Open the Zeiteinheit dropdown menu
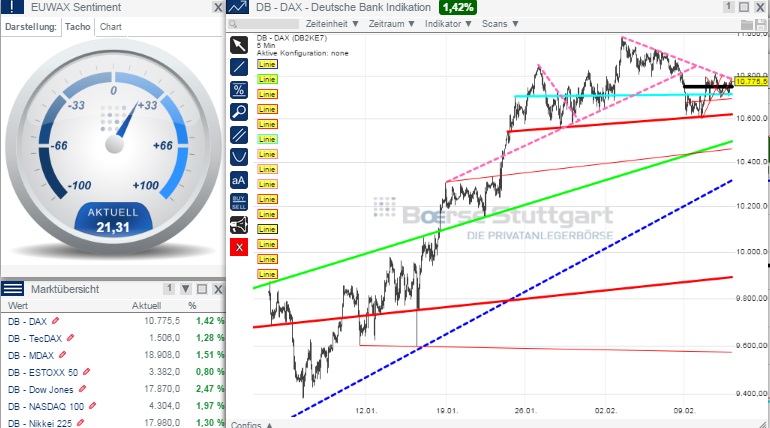Viewport: 770px width, 428px height. 332,24
